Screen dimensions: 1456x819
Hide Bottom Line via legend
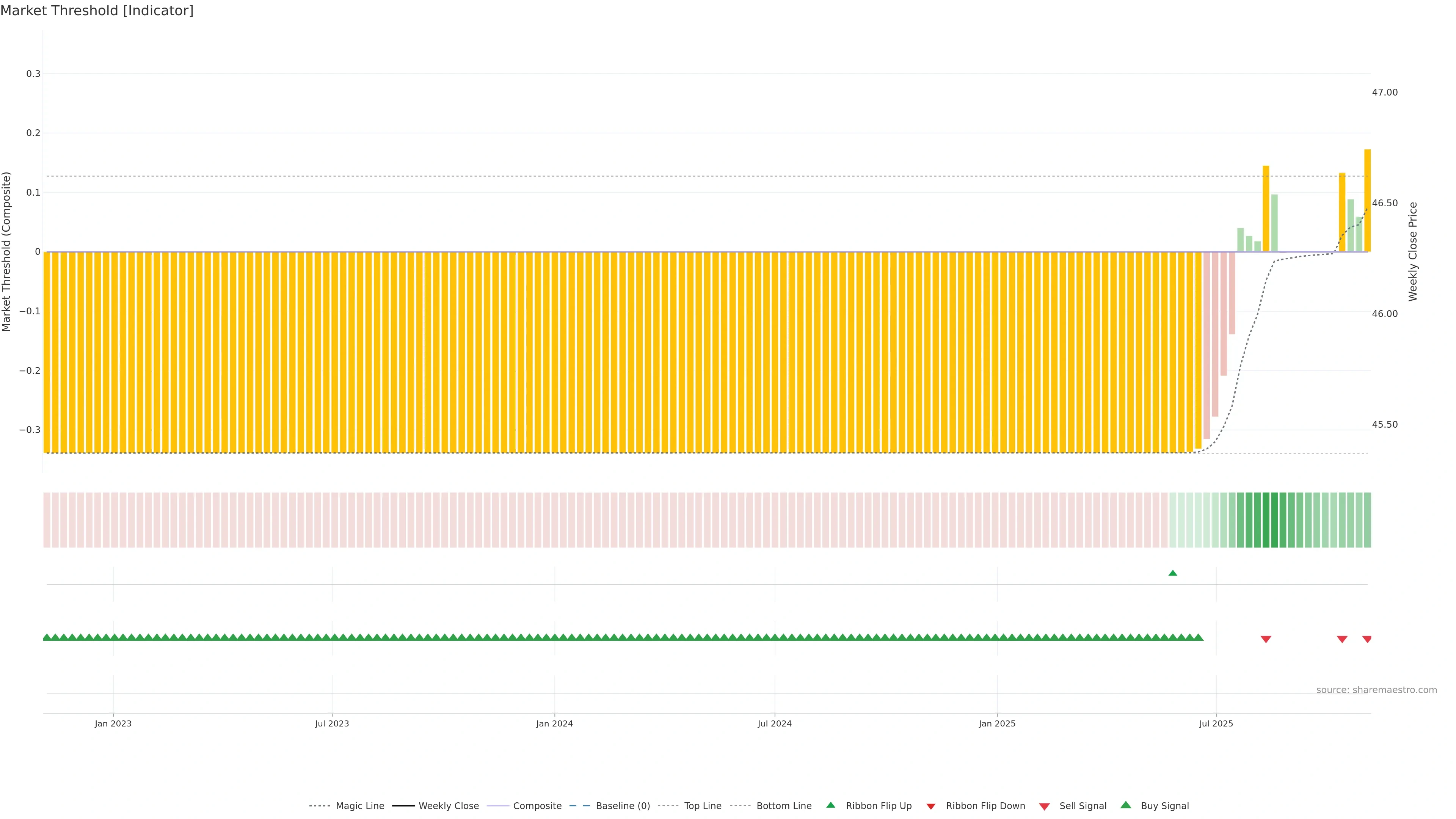pyautogui.click(x=783, y=805)
